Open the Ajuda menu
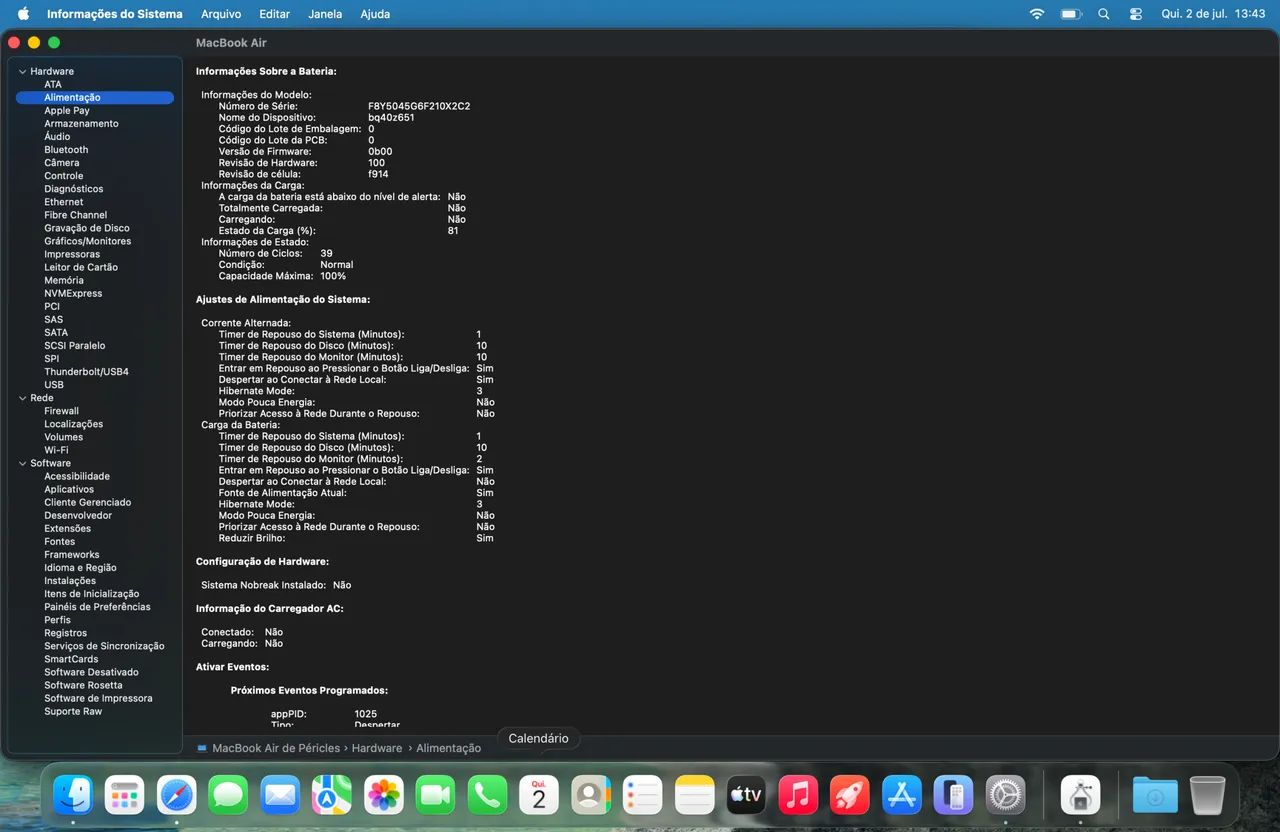This screenshot has height=832, width=1280. (x=375, y=14)
